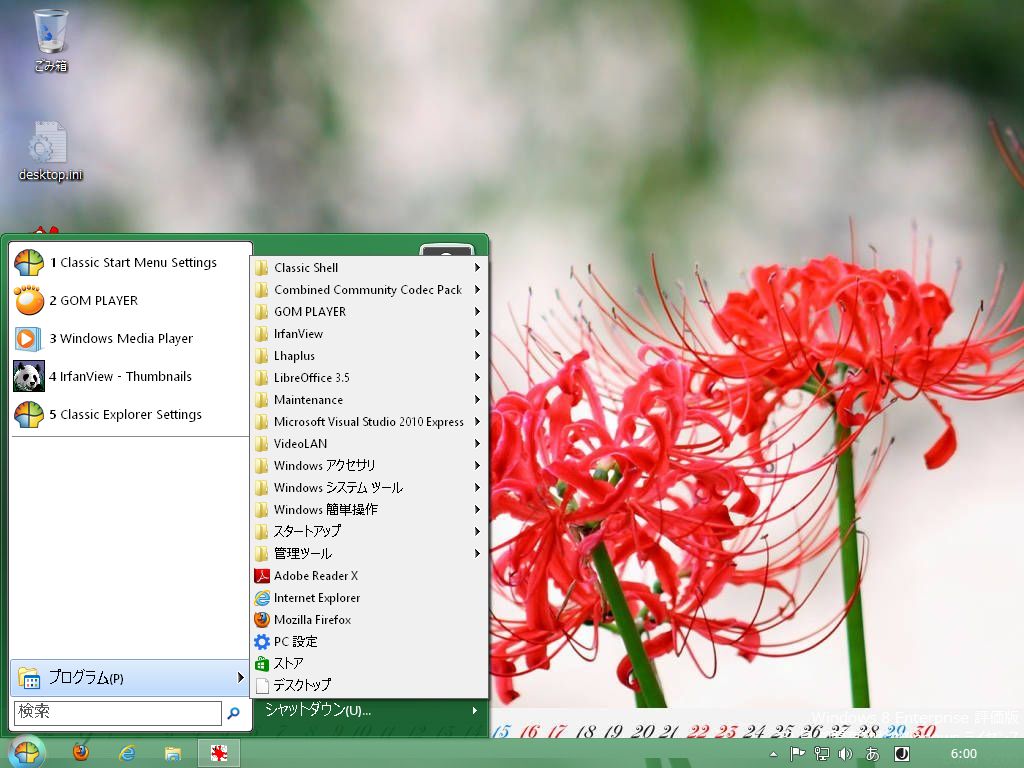
Task: Open the スタートアップ folder entry
Action: coord(368,532)
